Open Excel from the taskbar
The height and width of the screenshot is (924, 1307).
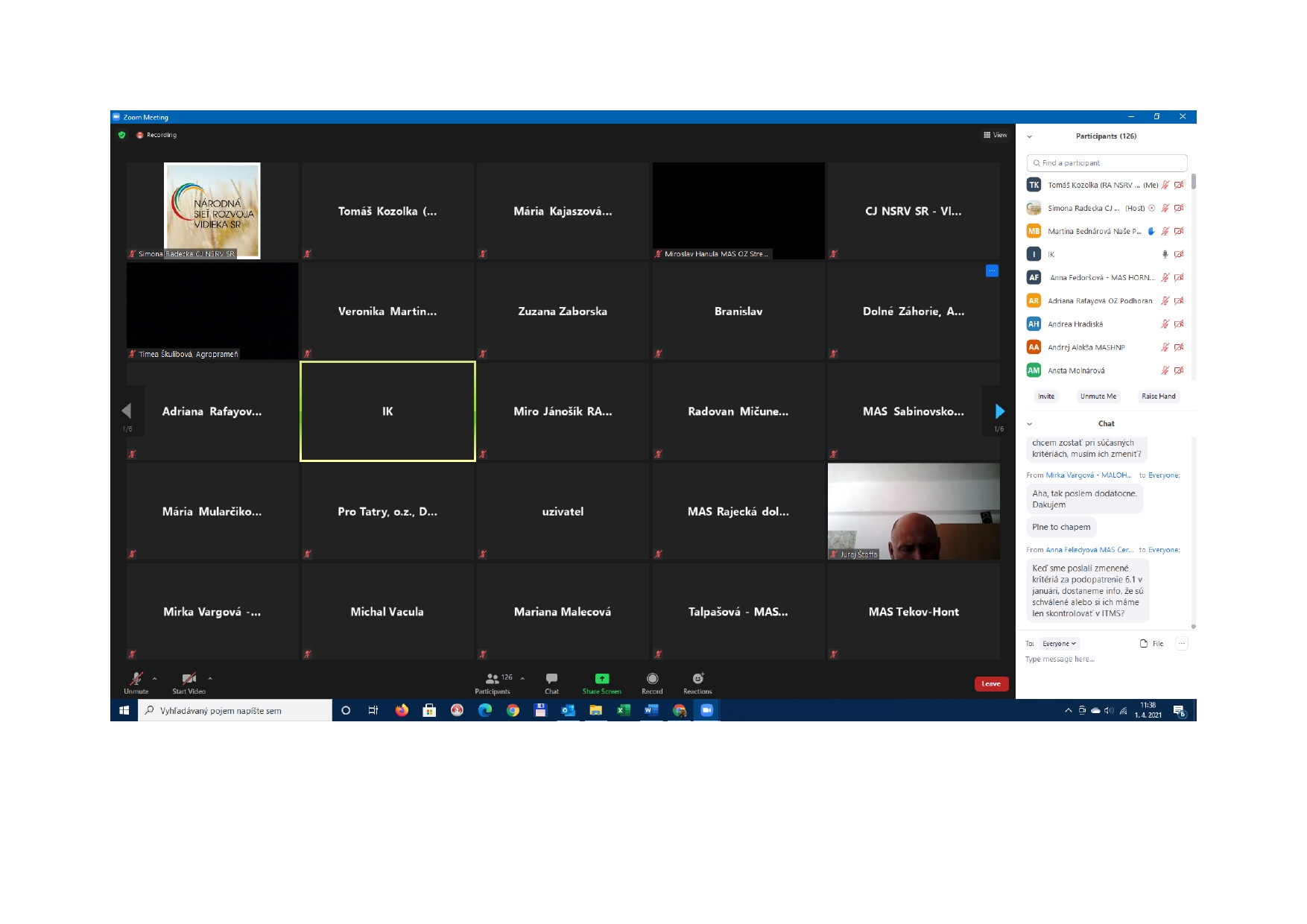pyautogui.click(x=623, y=710)
